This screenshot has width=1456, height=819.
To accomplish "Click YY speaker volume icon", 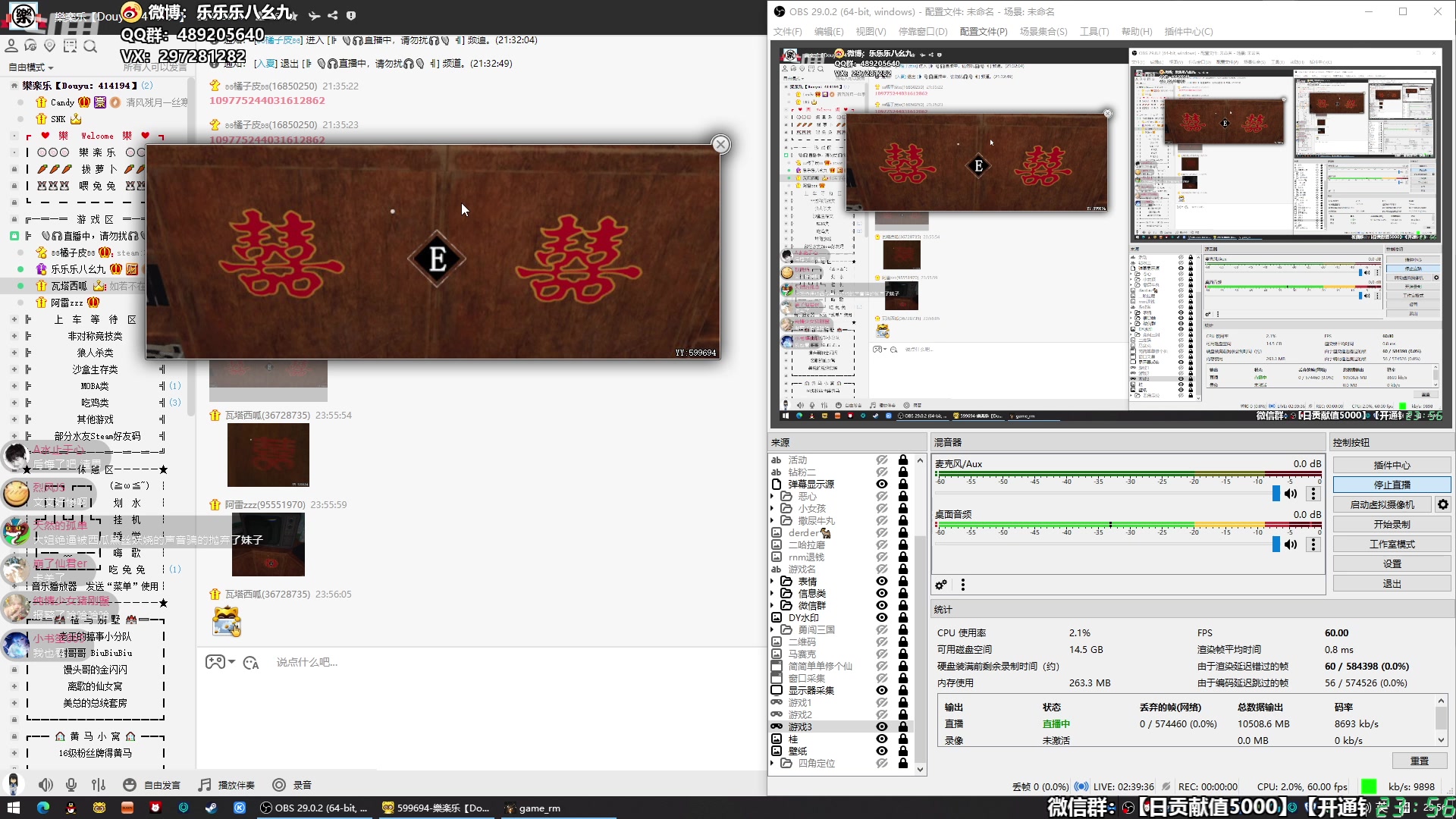I will pyautogui.click(x=45, y=785).
